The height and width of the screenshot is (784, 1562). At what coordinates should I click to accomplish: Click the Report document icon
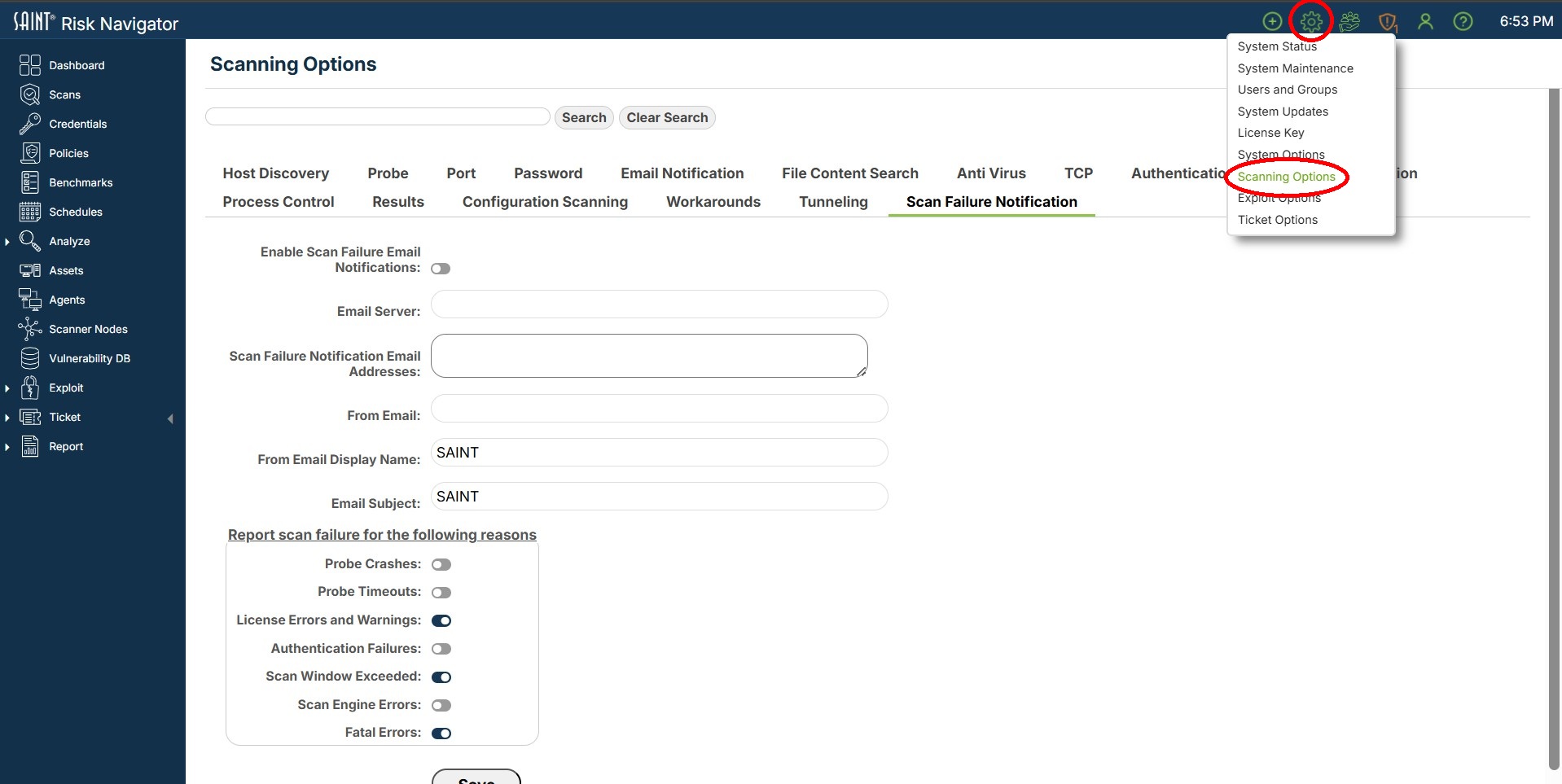[x=30, y=446]
